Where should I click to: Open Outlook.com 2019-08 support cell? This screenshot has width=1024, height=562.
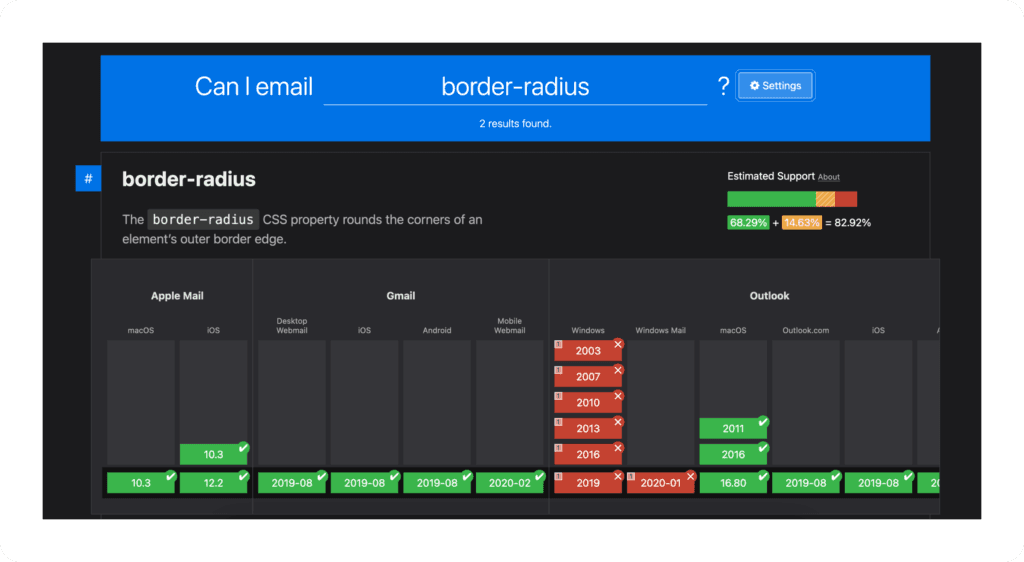coord(805,483)
